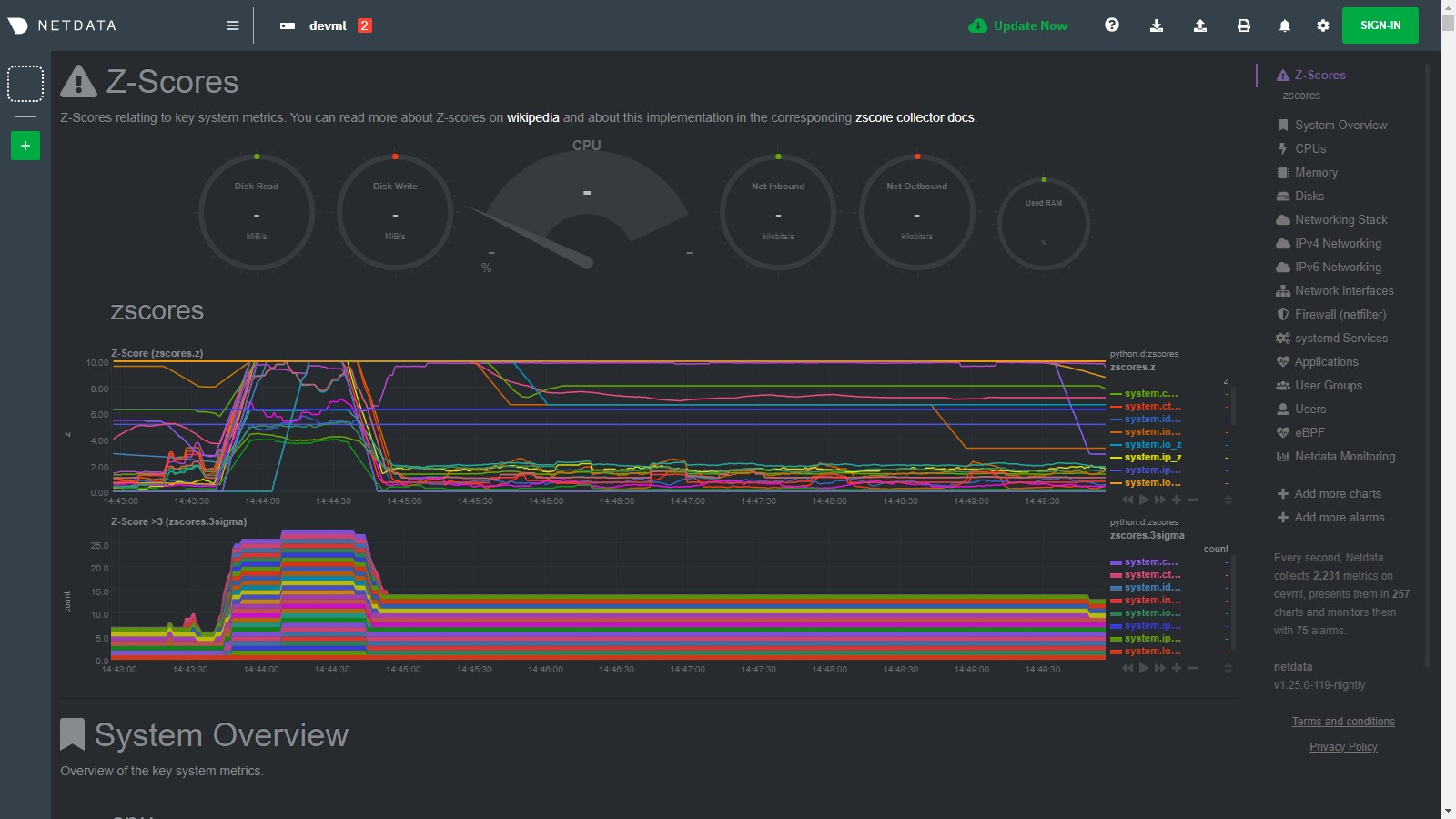Zoom in the zscores.3sigma chart
Screen dimensions: 1456x819
[1177, 668]
